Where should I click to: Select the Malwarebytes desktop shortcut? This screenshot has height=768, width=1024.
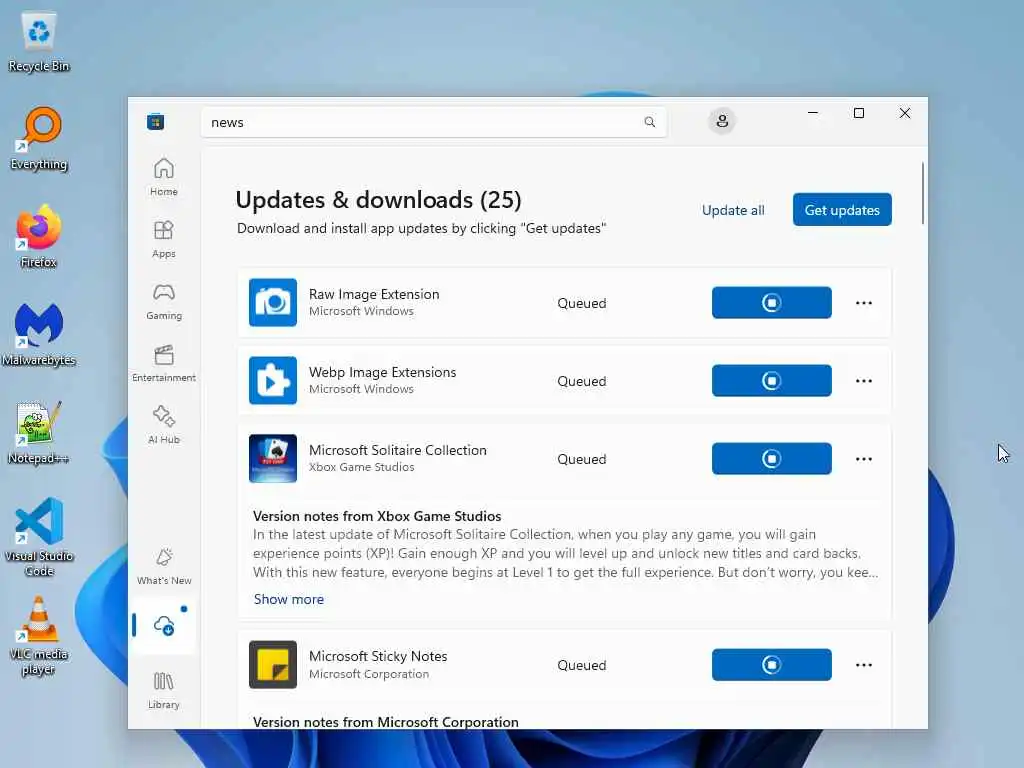pyautogui.click(x=39, y=334)
